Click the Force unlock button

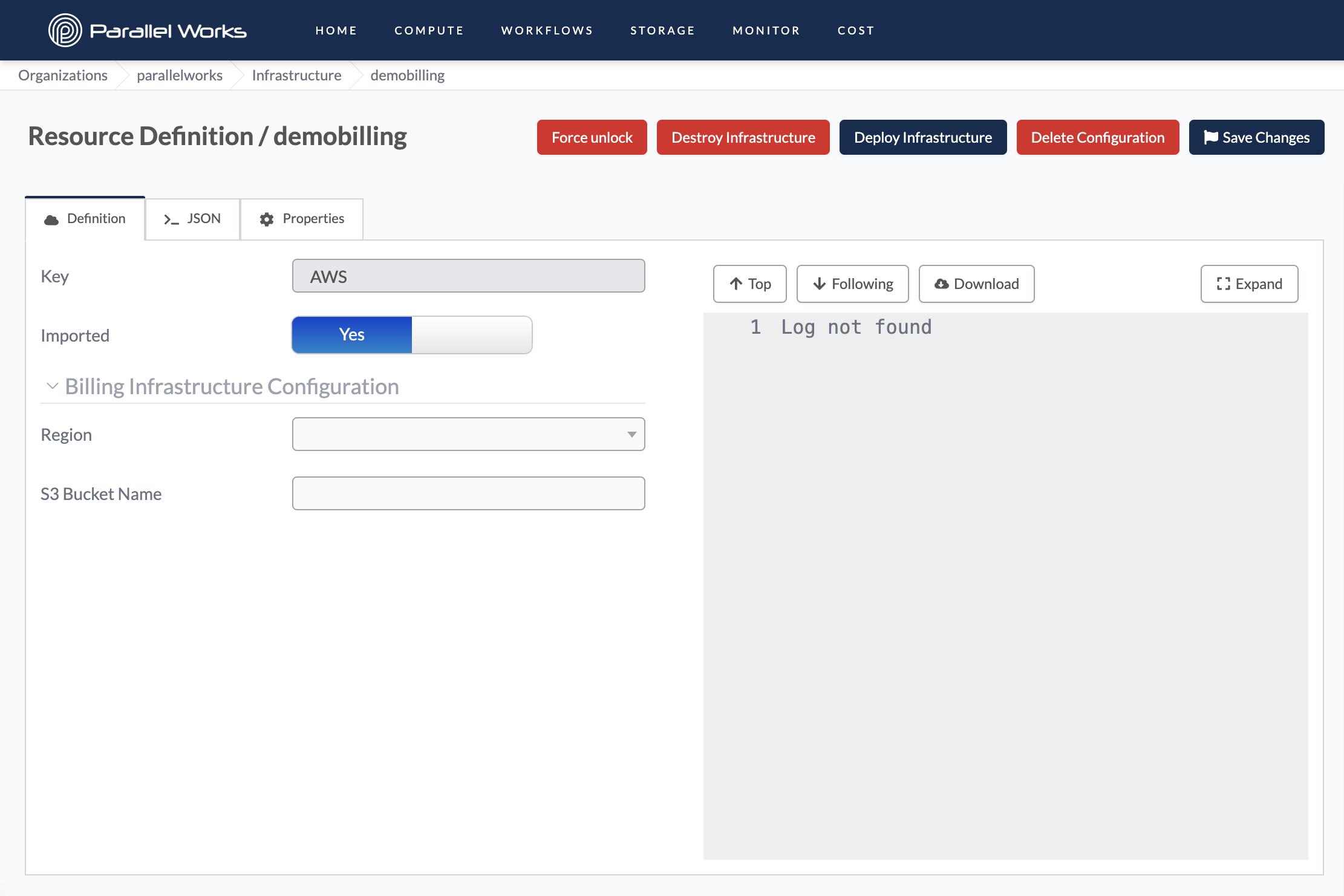(591, 137)
